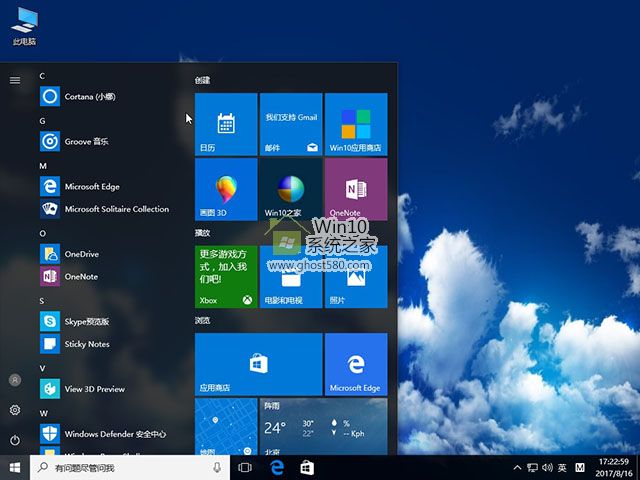
Task: Open the Microsoft Edge tile
Action: [x=356, y=364]
